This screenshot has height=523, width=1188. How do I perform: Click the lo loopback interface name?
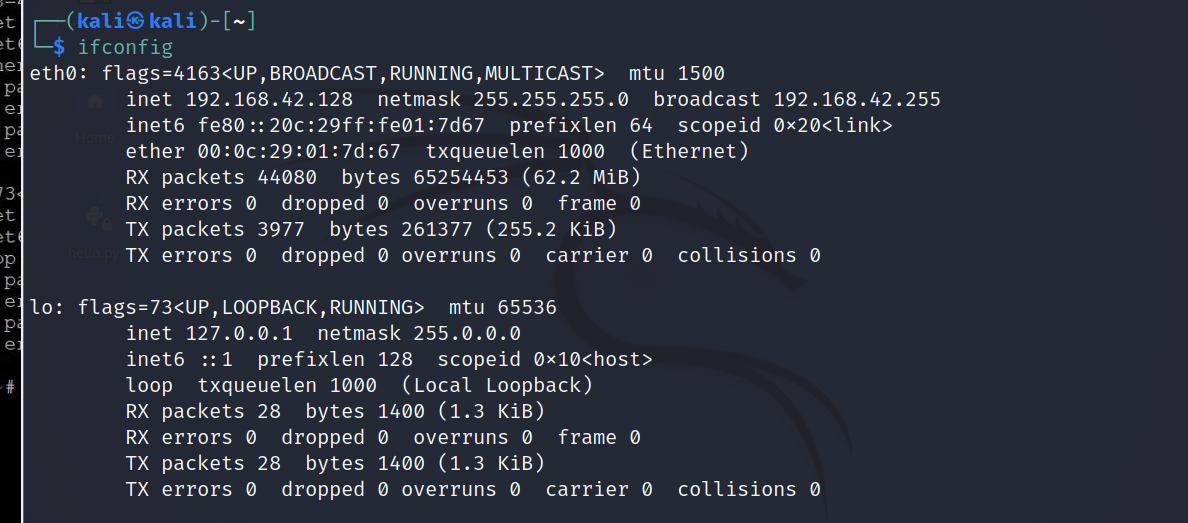pyautogui.click(x=41, y=307)
